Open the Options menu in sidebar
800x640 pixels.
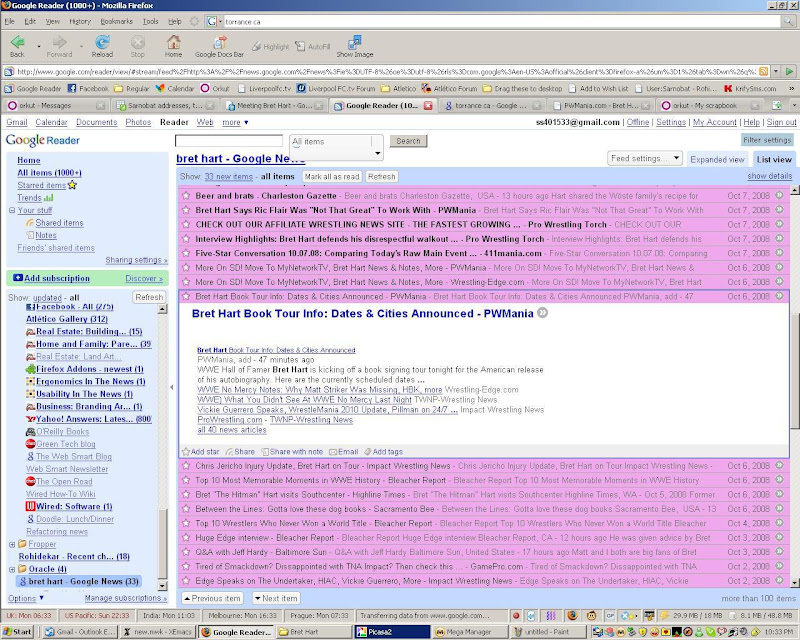click(26, 598)
